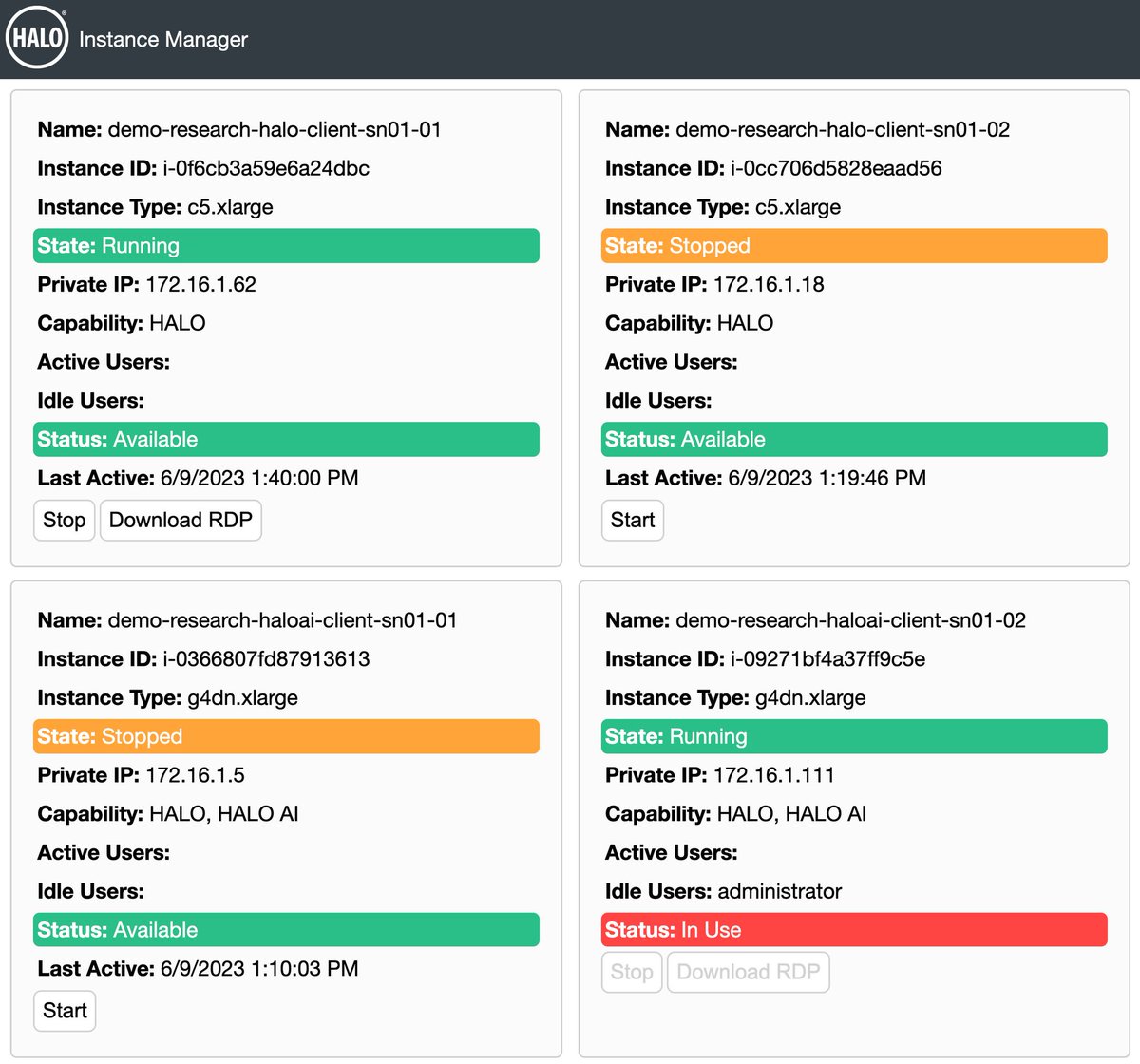Click Last Active 6/9/2023 1:40:00 PM
The width and height of the screenshot is (1140, 1064).
[198, 479]
